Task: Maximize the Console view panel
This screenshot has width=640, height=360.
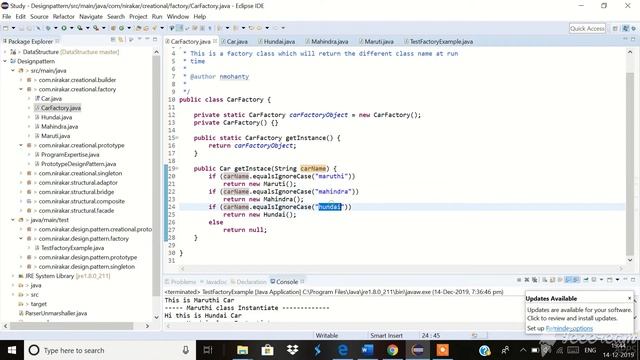Action: click(x=633, y=280)
